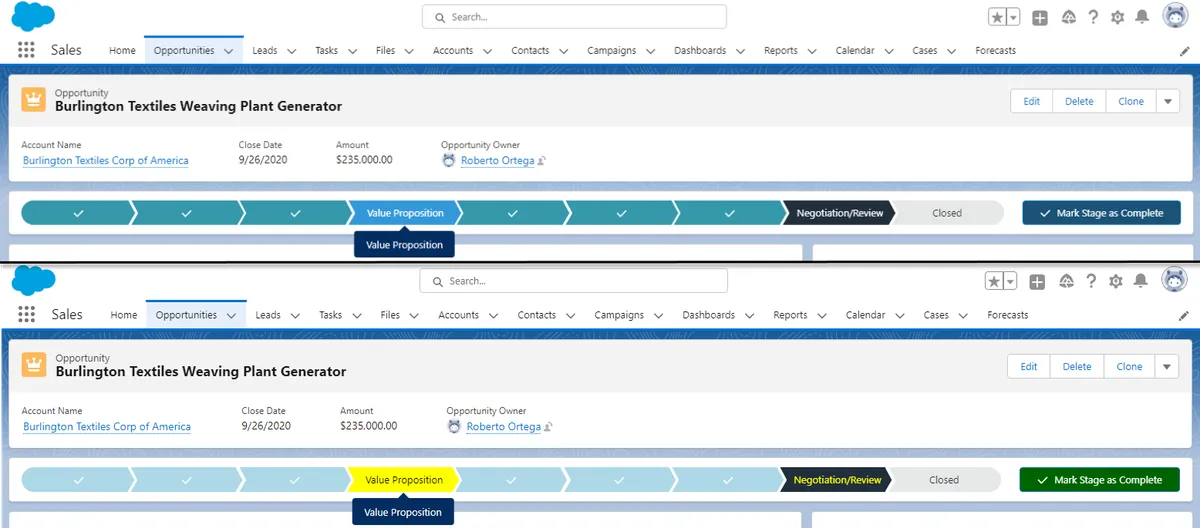This screenshot has height=528, width=1200.
Task: Click $235,000.00 amount in upper screenshot
Action: [x=364, y=160]
